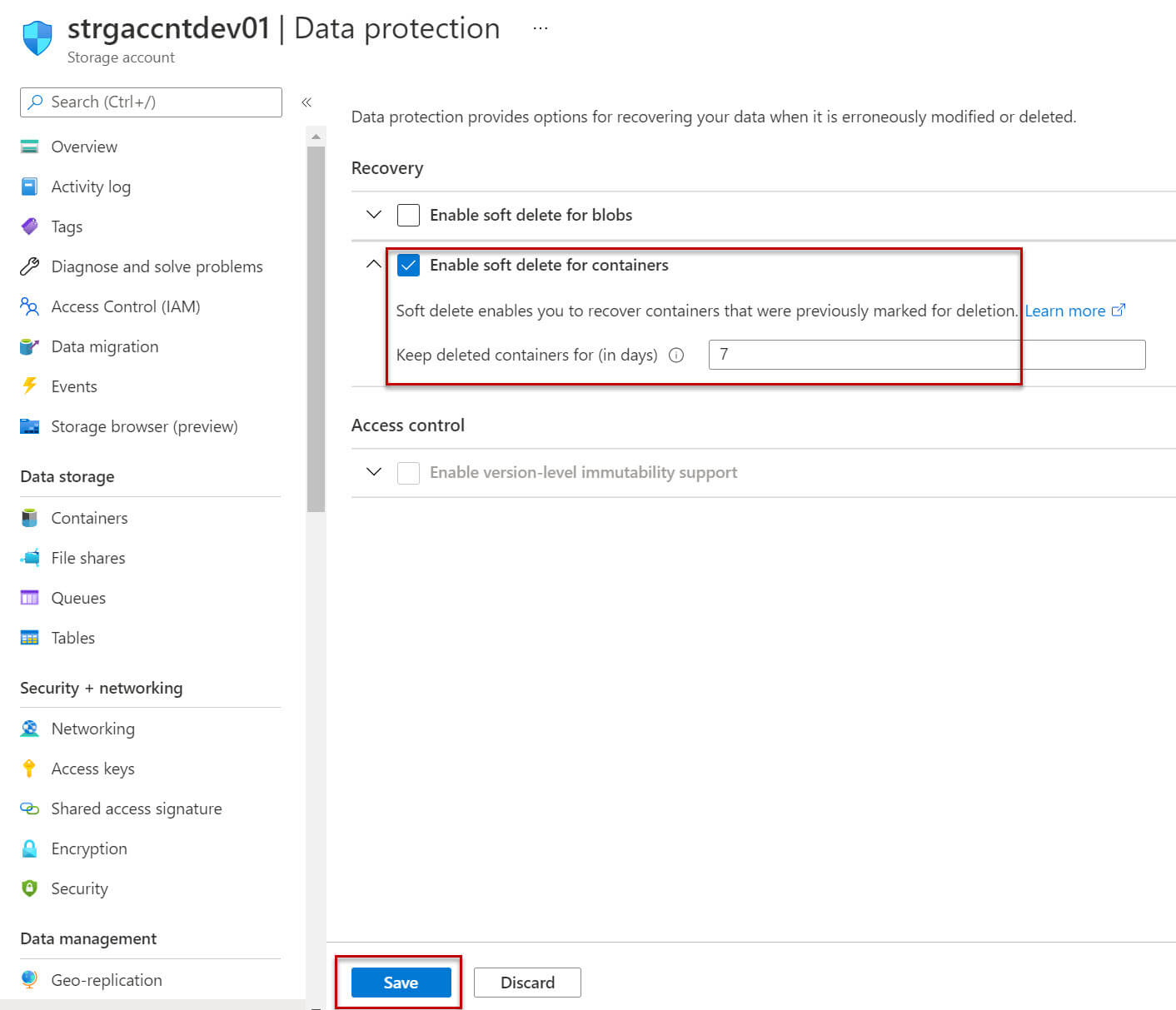The image size is (1176, 1010).
Task: Open Access Control (IAM)
Action: click(x=126, y=306)
